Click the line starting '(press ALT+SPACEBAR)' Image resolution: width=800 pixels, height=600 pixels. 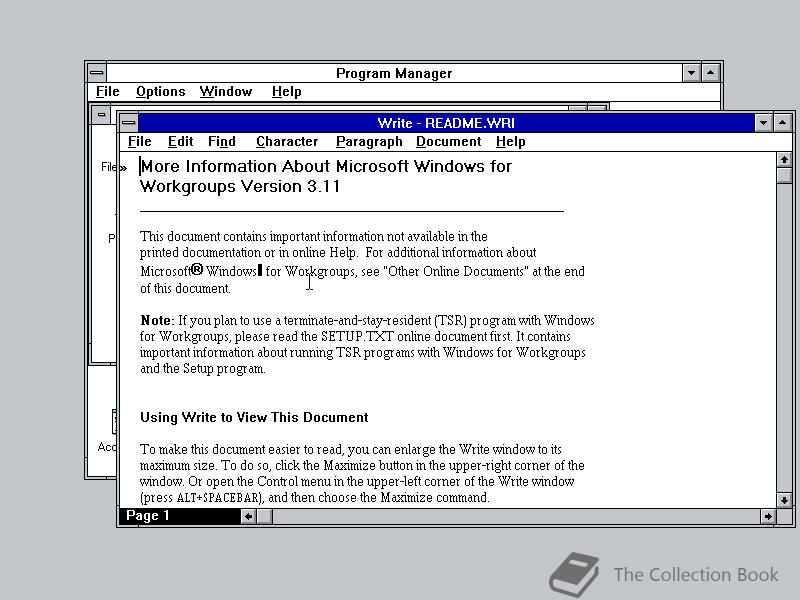[315, 497]
